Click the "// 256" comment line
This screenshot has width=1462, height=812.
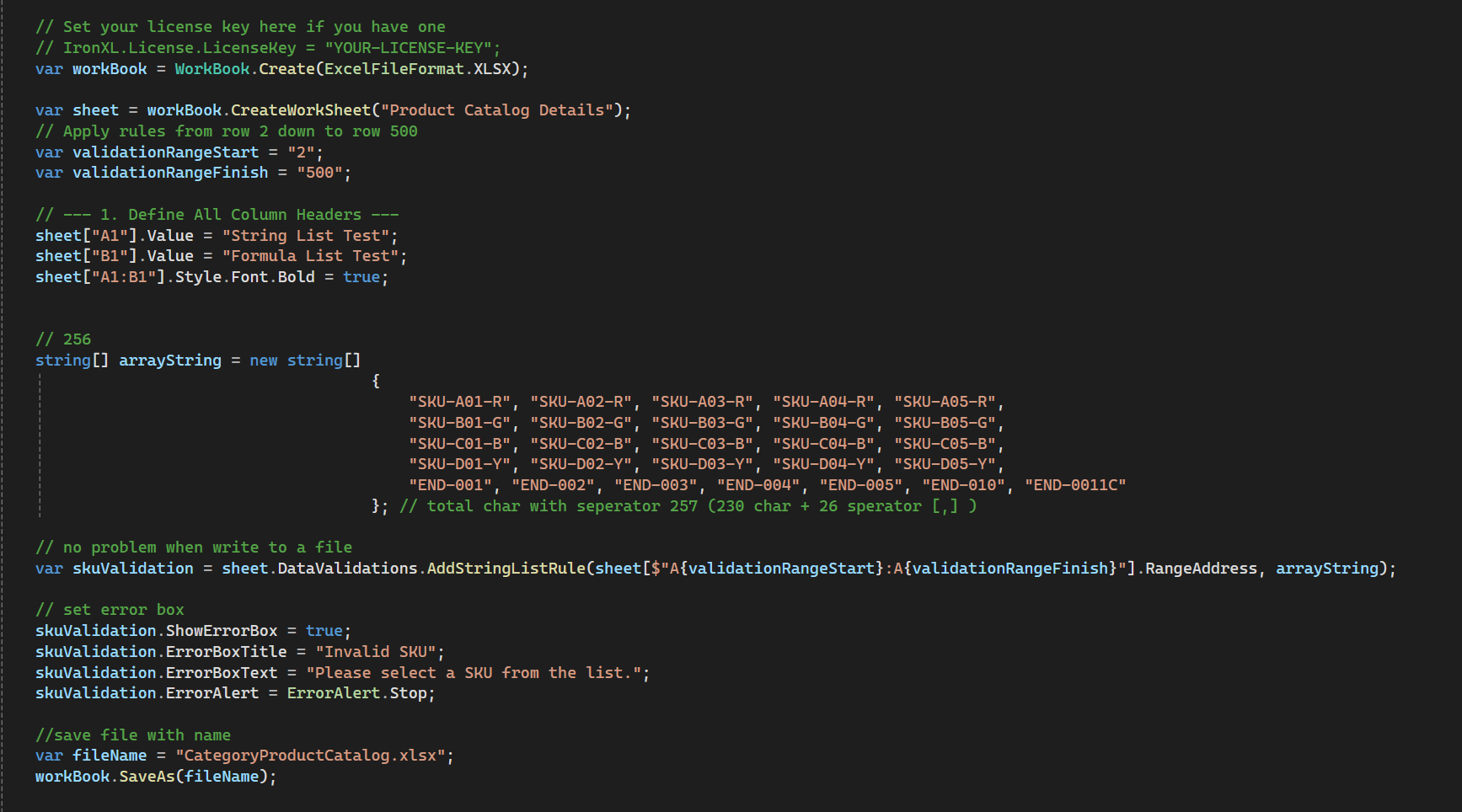63,339
